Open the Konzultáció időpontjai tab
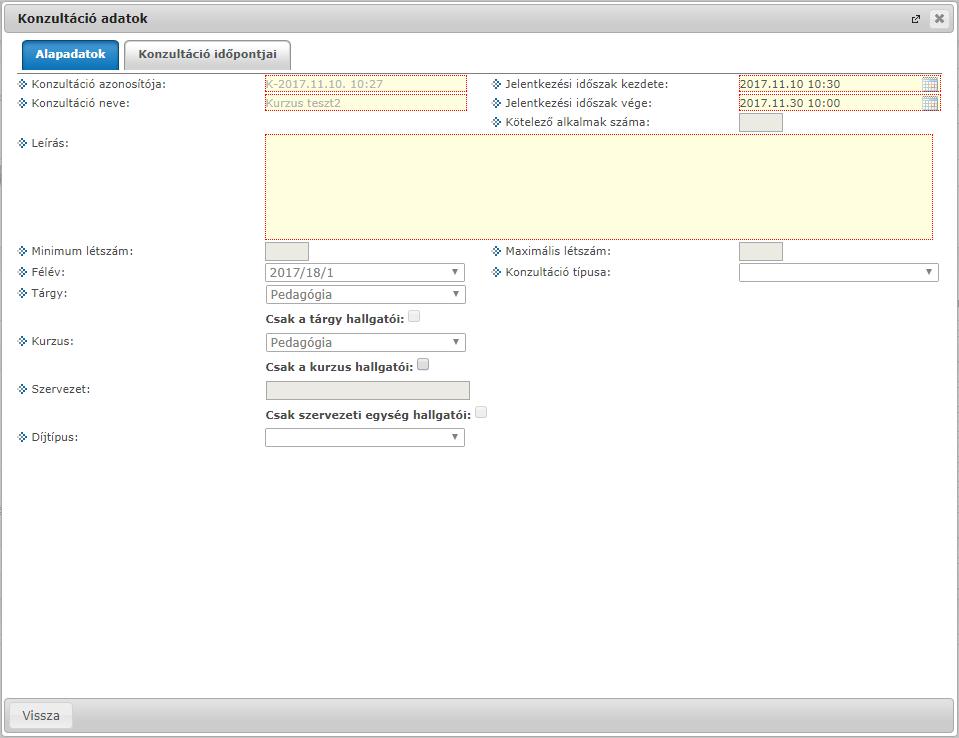Viewport: 959px width, 738px height. tap(207, 54)
